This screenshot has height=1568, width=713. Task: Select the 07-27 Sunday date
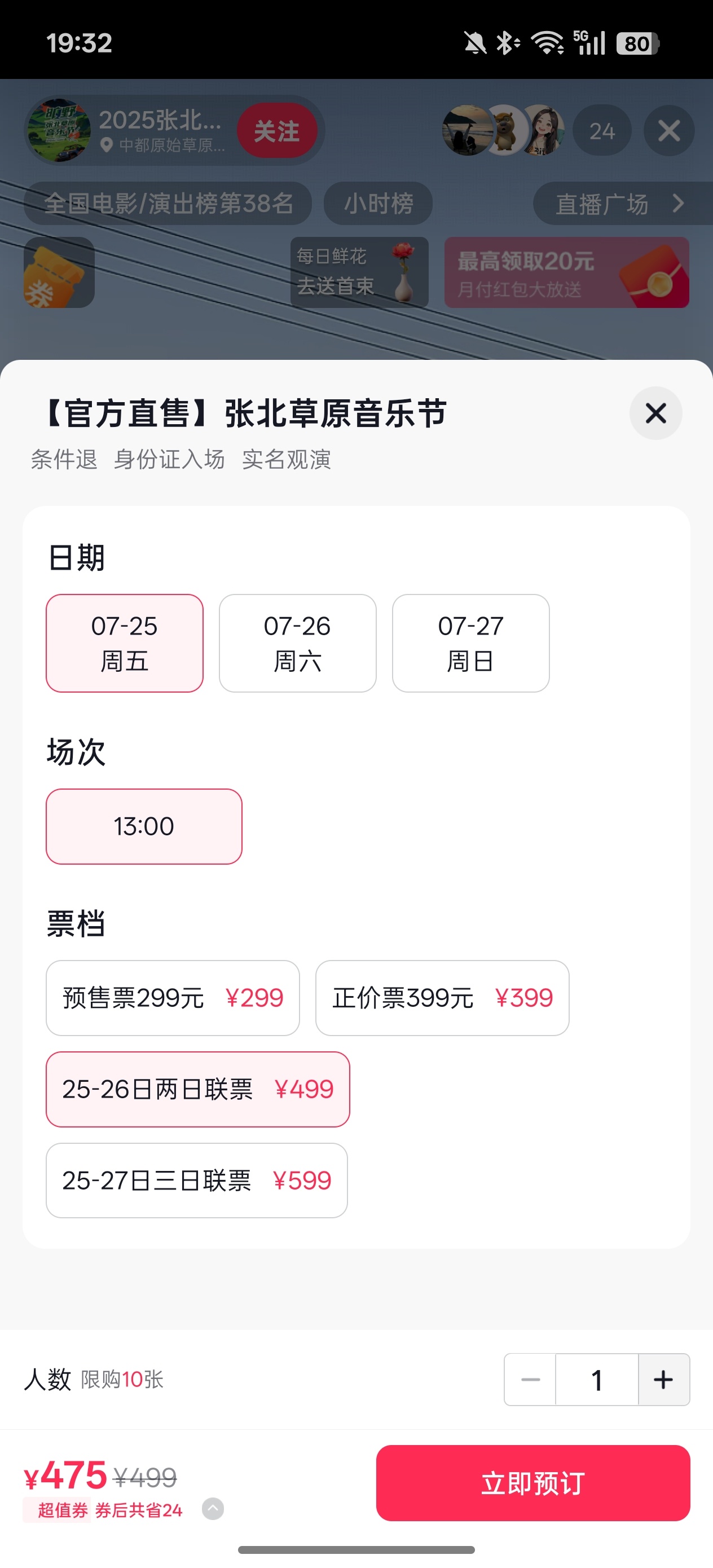(x=470, y=644)
